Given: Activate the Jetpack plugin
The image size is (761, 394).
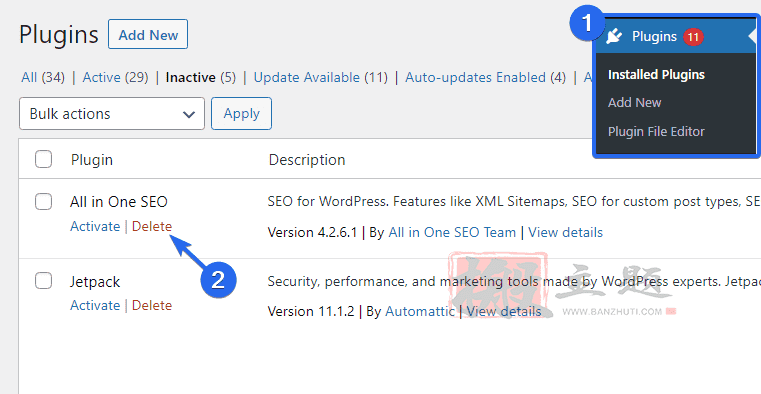Looking at the screenshot, I should click(95, 306).
